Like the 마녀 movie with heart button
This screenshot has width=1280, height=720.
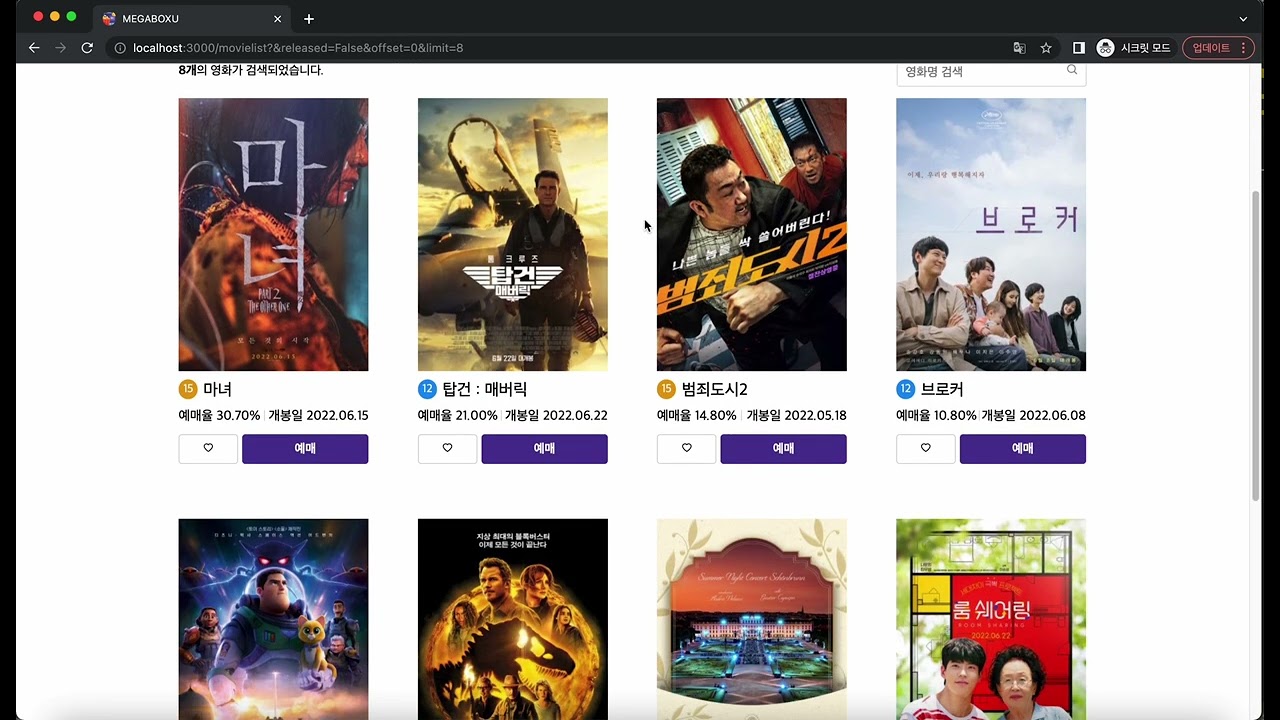tap(208, 449)
